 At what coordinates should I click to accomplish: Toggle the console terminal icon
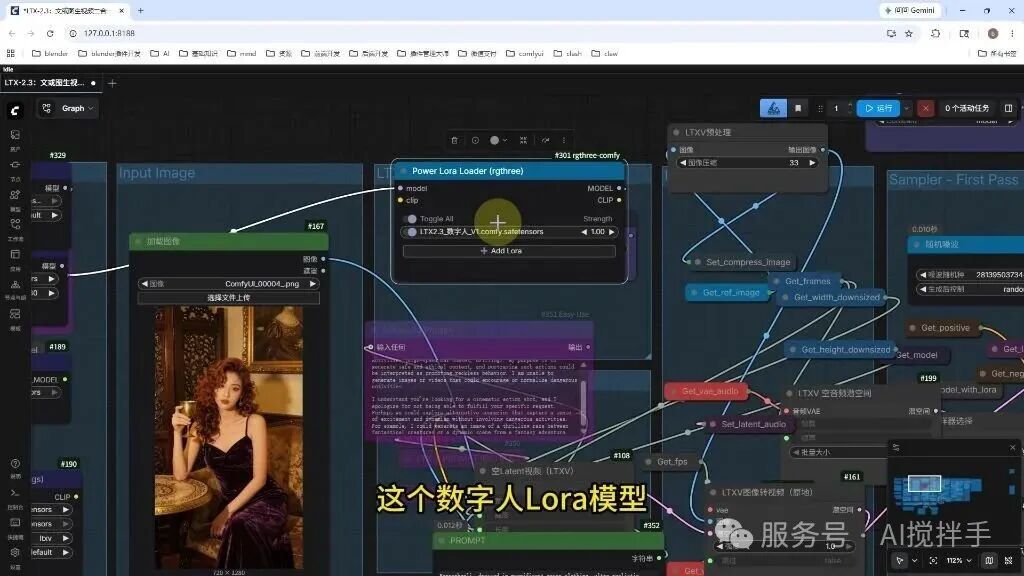click(15, 493)
